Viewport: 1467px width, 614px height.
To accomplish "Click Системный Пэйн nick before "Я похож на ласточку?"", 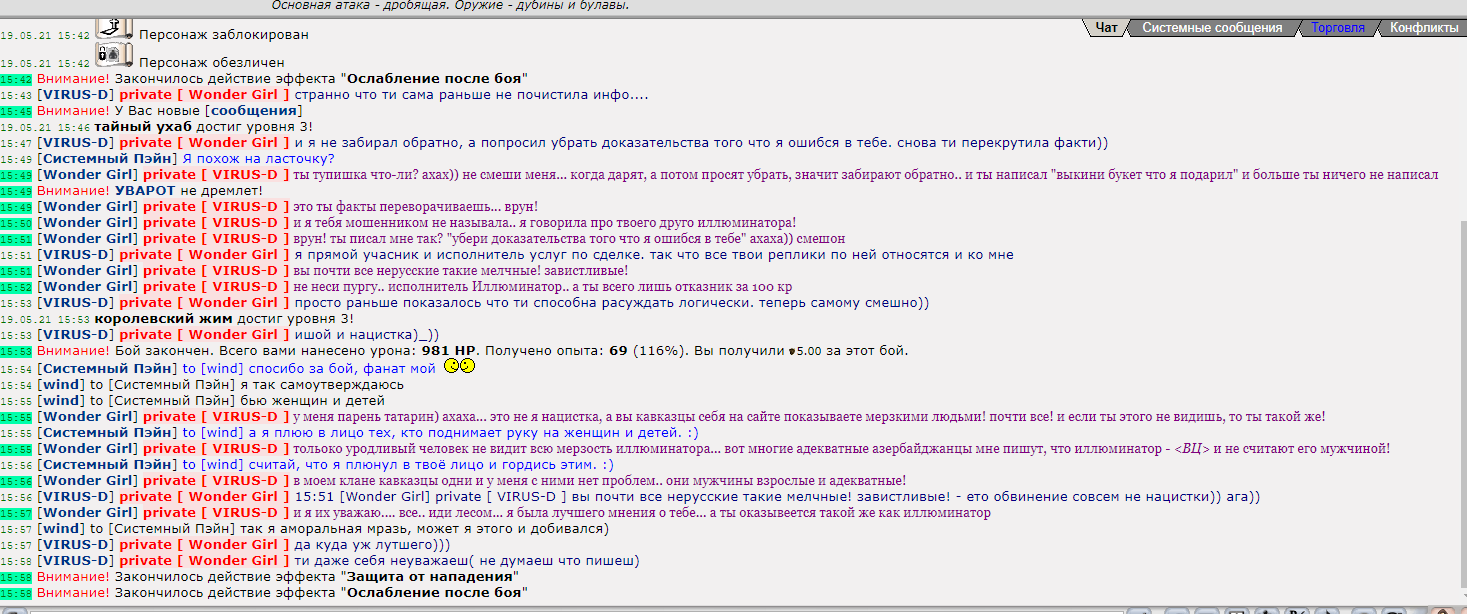I will [x=107, y=159].
